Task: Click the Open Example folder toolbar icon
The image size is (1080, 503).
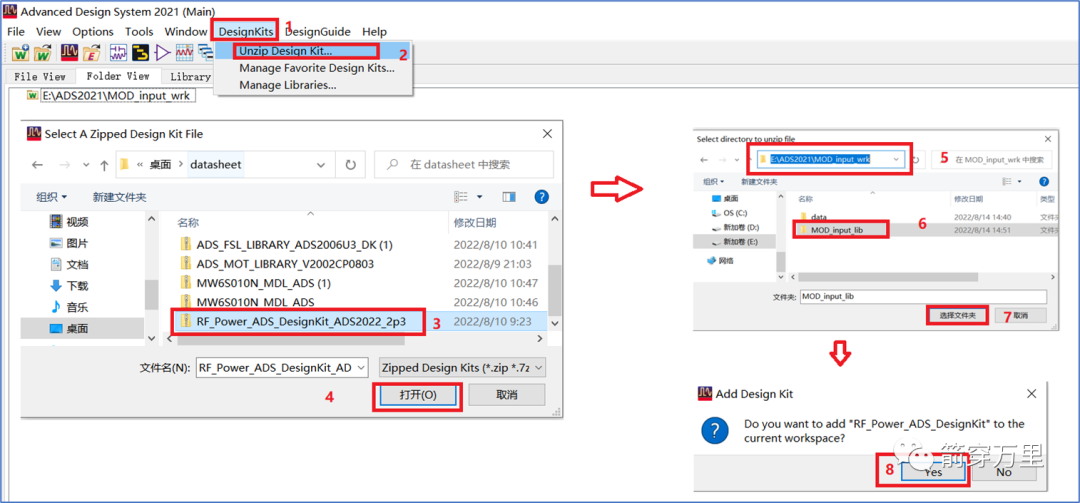Action: (x=92, y=52)
